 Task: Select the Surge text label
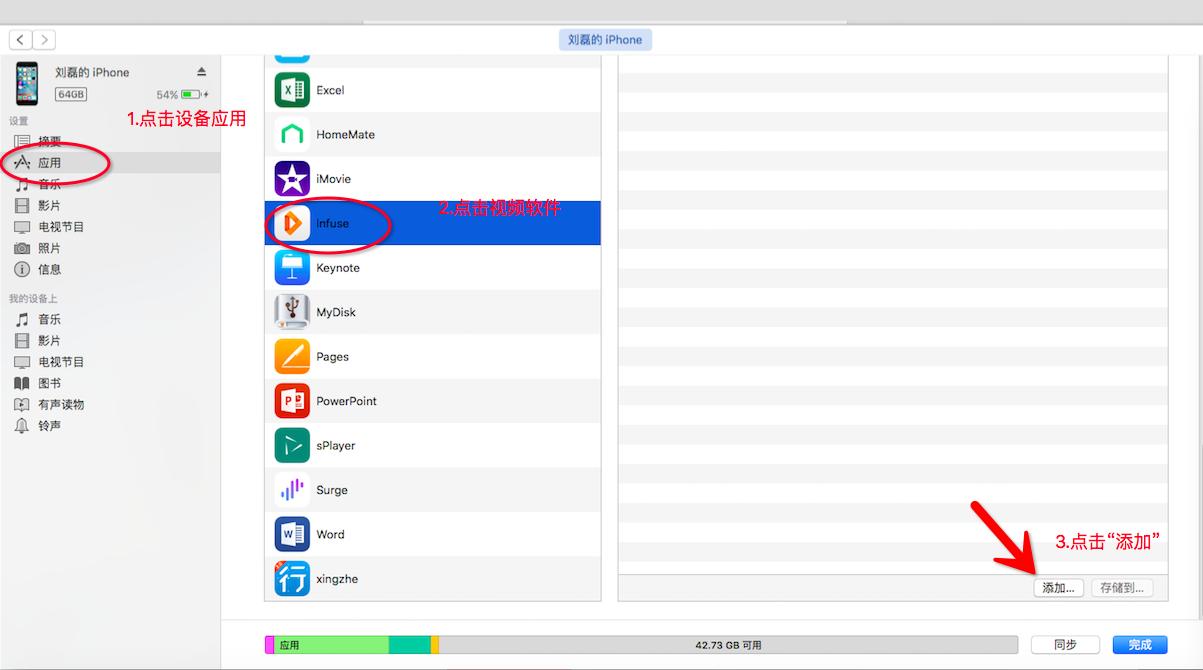click(x=332, y=490)
